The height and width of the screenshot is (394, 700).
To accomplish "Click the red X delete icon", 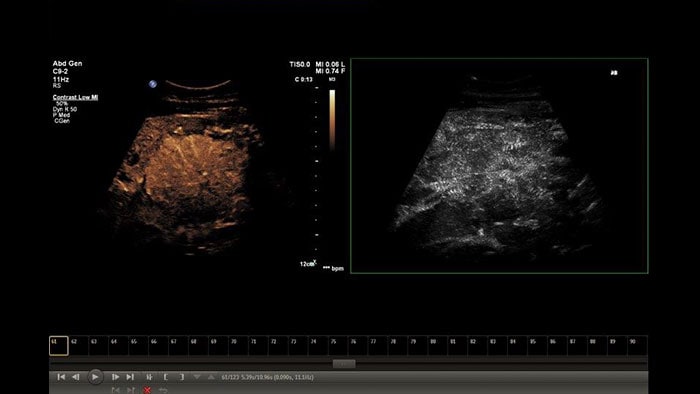I will click(x=147, y=390).
